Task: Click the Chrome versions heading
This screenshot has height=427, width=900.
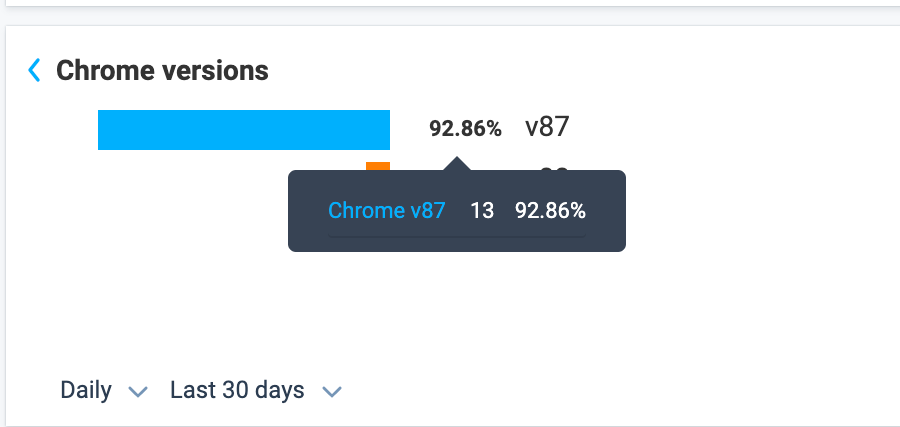Action: pyautogui.click(x=162, y=70)
